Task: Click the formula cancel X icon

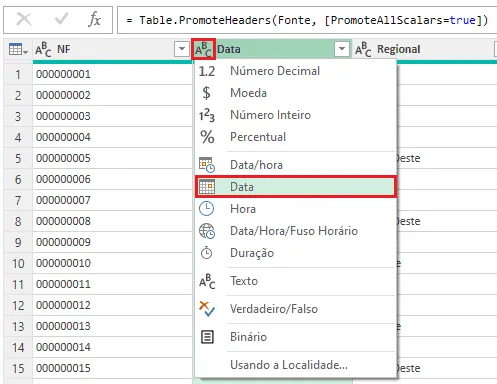Action: coord(24,19)
